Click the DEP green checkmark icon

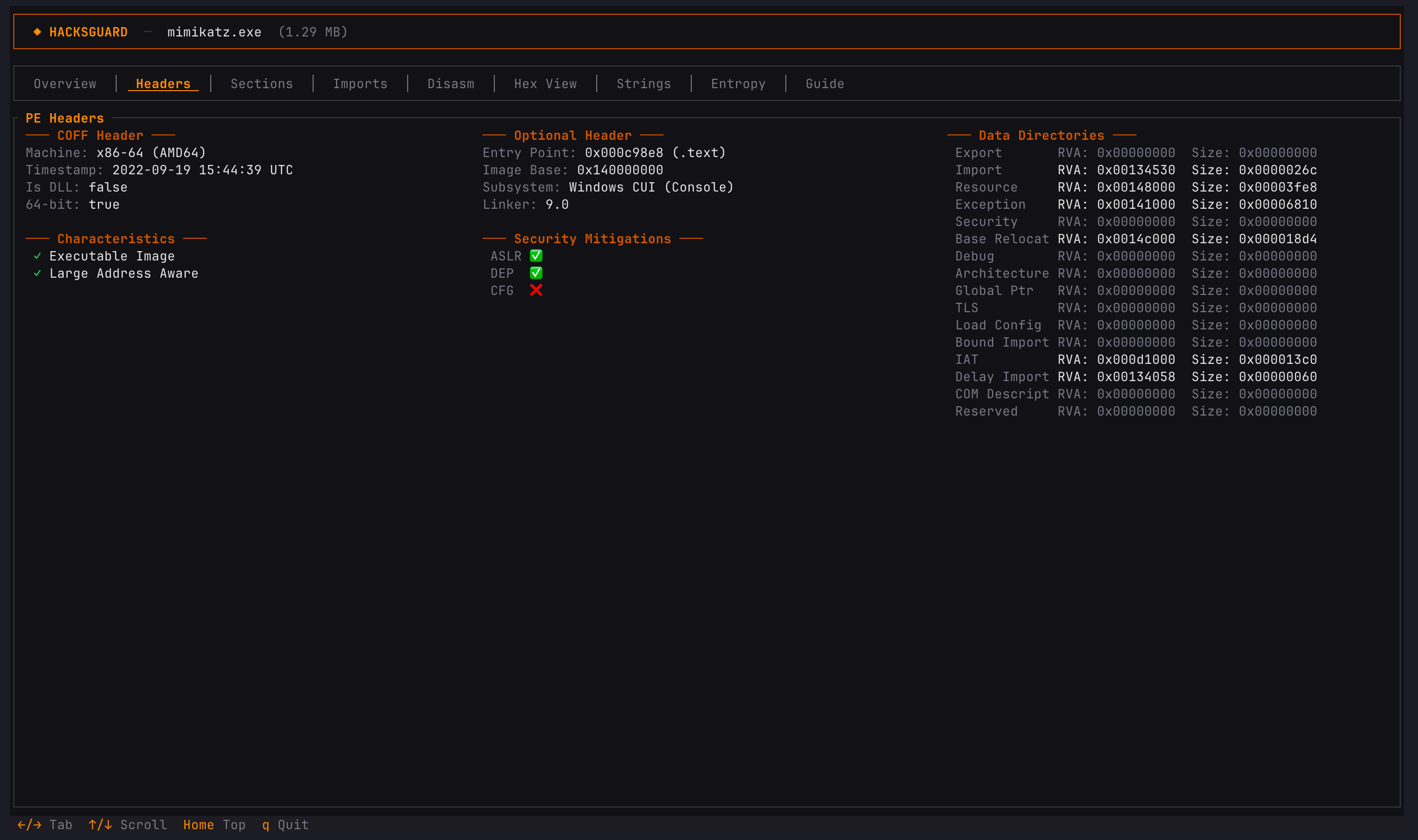pos(536,273)
